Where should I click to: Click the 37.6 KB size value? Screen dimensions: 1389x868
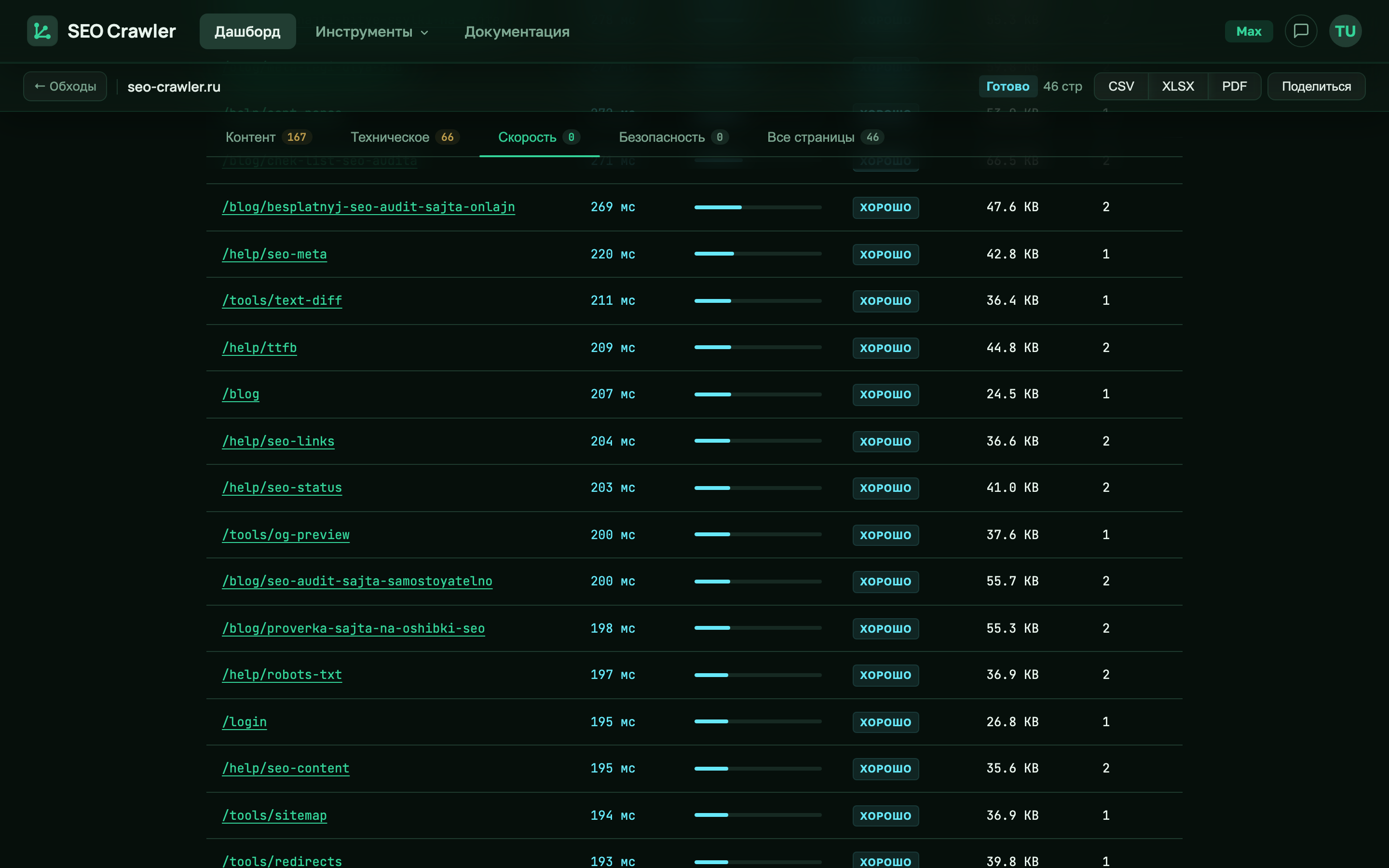[1012, 535]
